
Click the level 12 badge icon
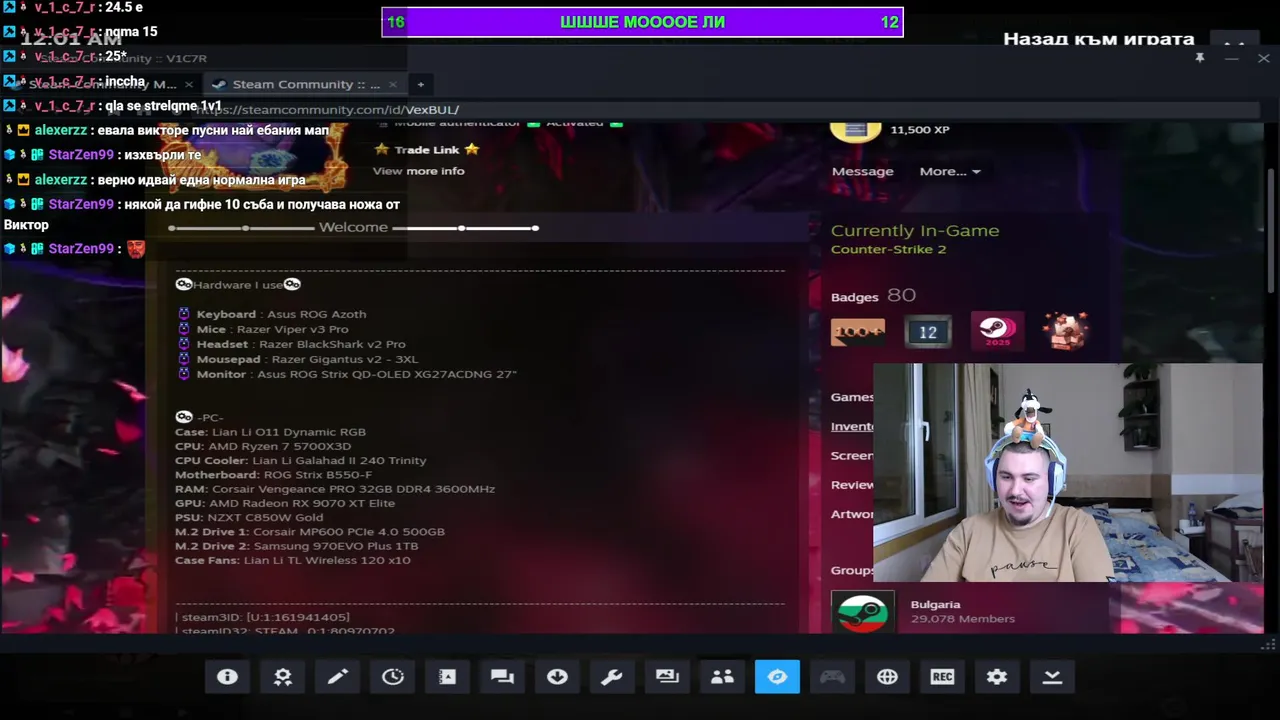pos(928,331)
